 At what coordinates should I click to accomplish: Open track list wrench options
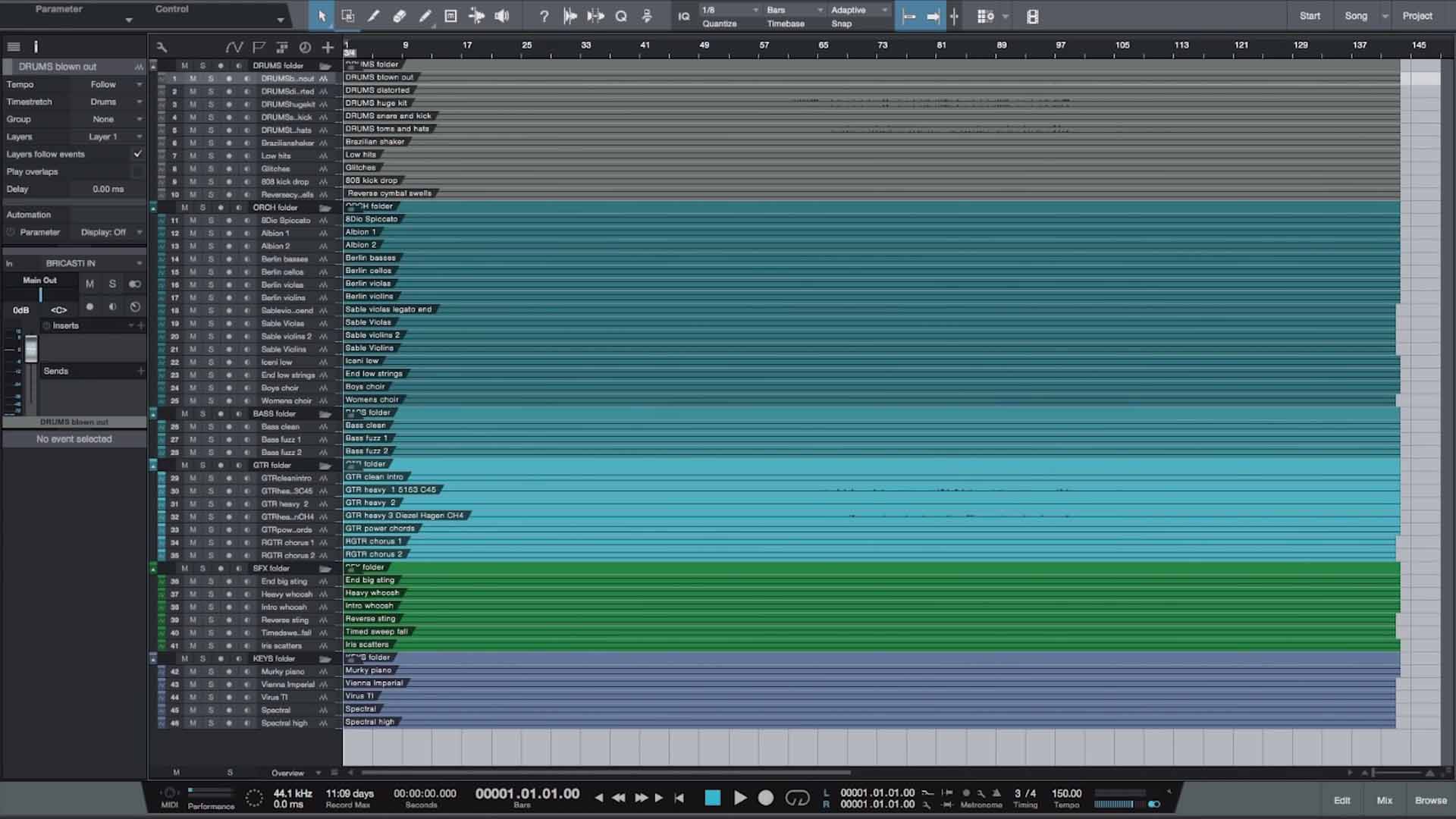point(162,47)
